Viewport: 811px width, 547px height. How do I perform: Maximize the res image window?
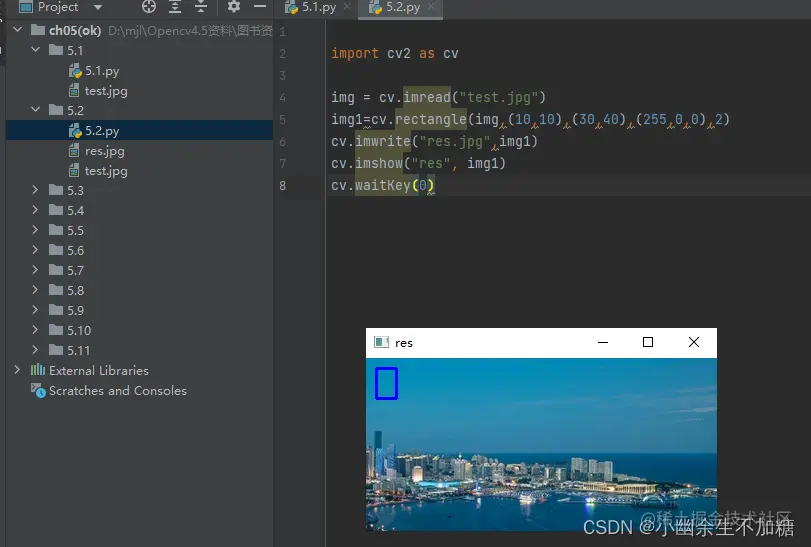(x=648, y=342)
